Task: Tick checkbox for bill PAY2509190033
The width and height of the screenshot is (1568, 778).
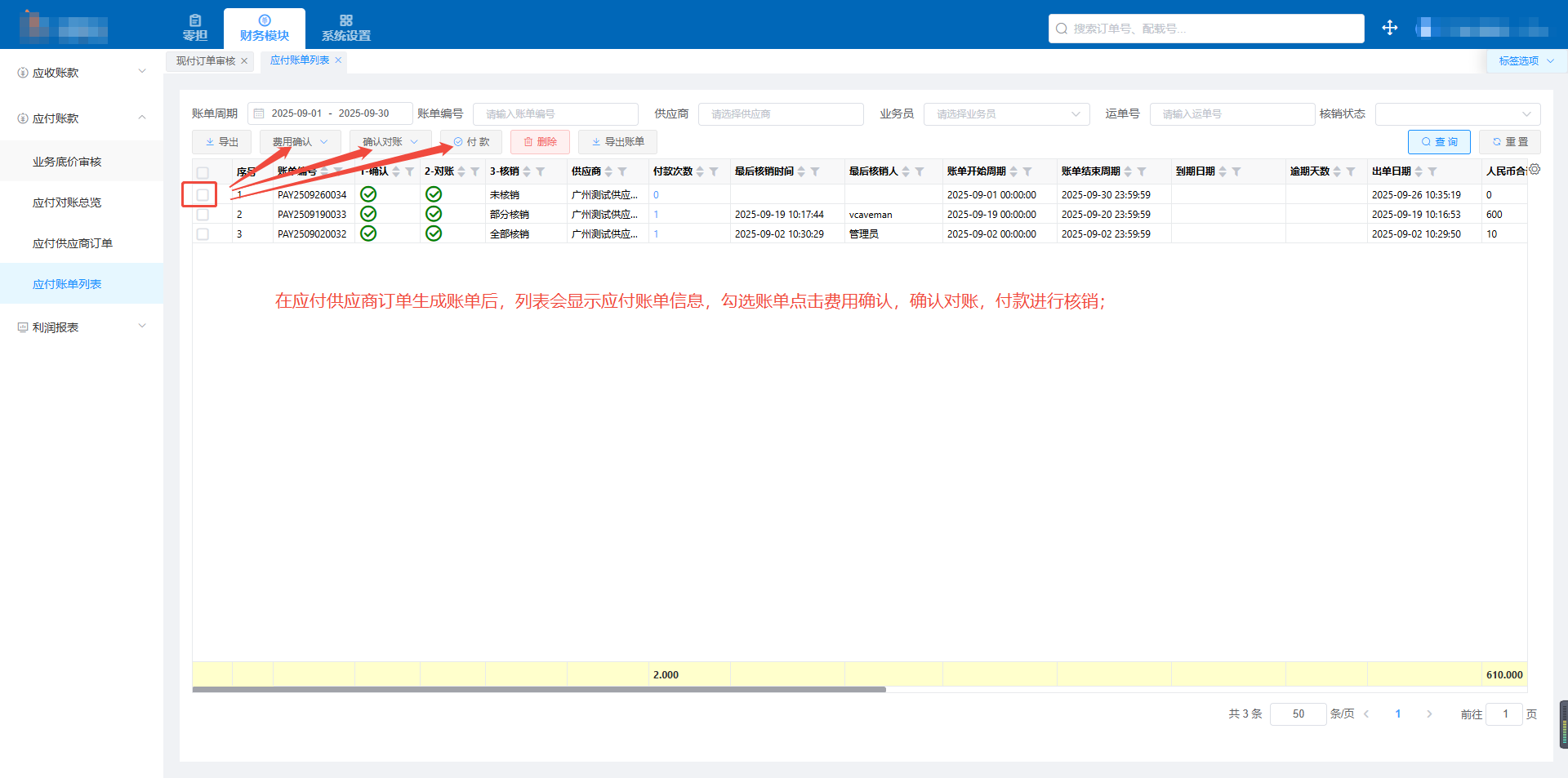Action: point(203,215)
